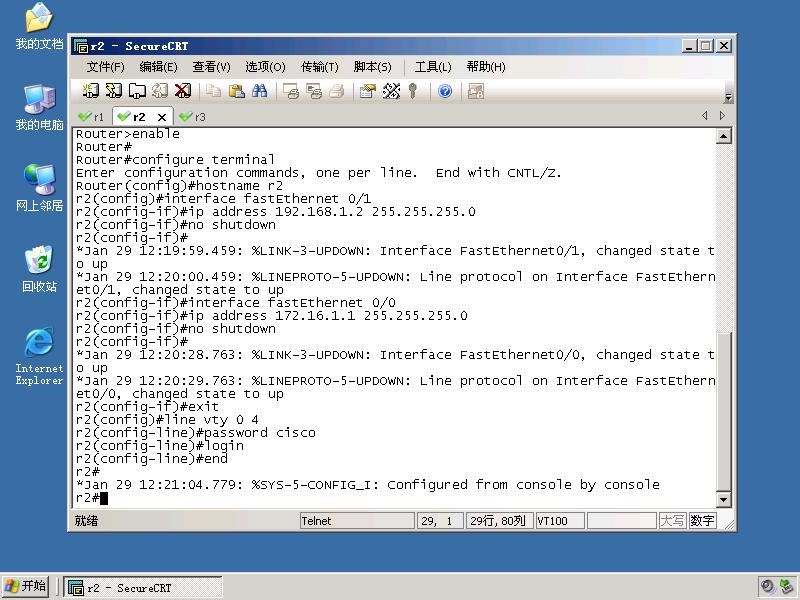The image size is (800, 600).
Task: Click the Quick Connect lightning icon
Action: click(113, 91)
